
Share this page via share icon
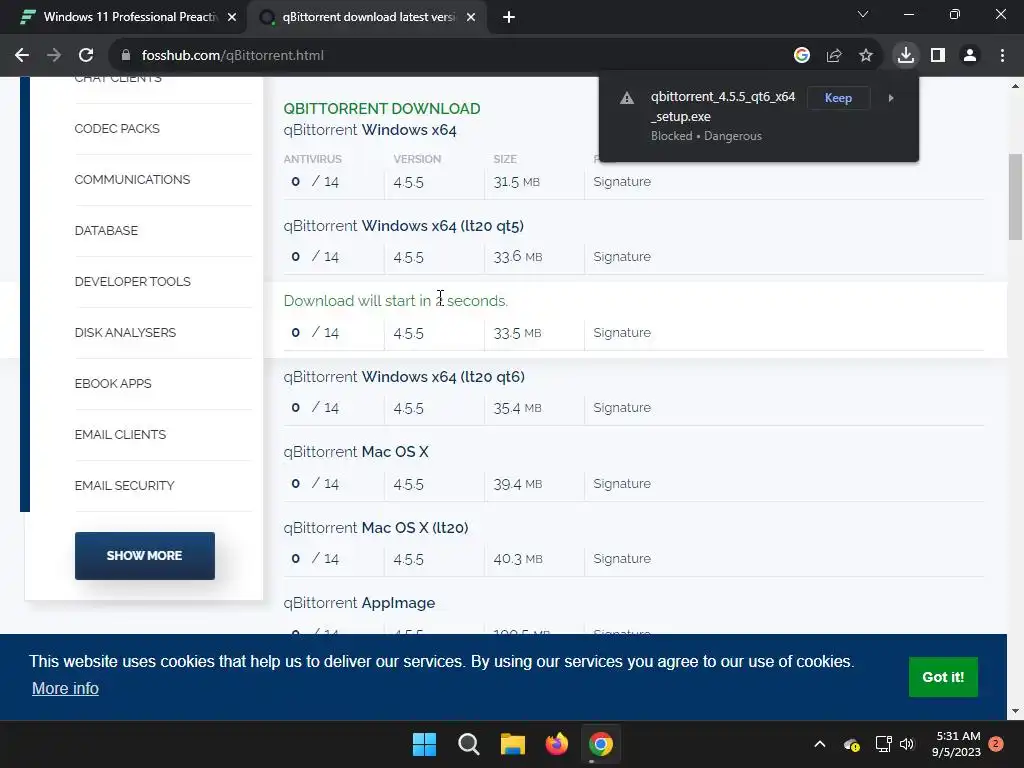coord(834,56)
